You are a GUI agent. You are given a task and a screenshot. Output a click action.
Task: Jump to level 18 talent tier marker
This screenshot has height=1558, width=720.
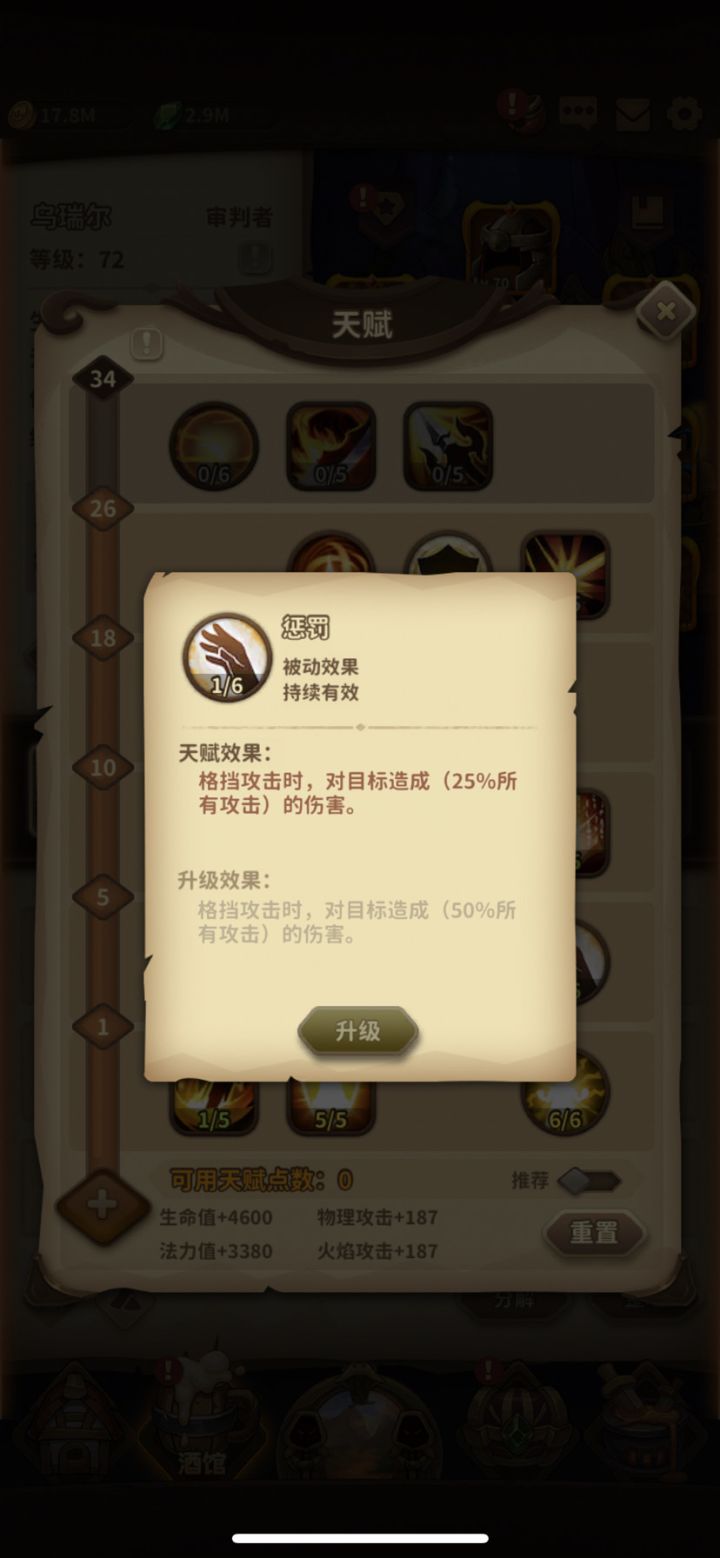click(103, 638)
